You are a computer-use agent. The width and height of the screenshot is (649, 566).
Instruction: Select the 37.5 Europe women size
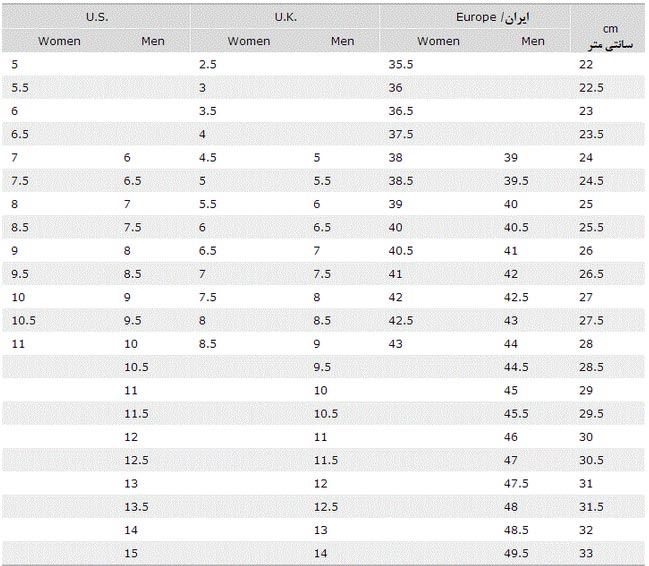tap(401, 134)
